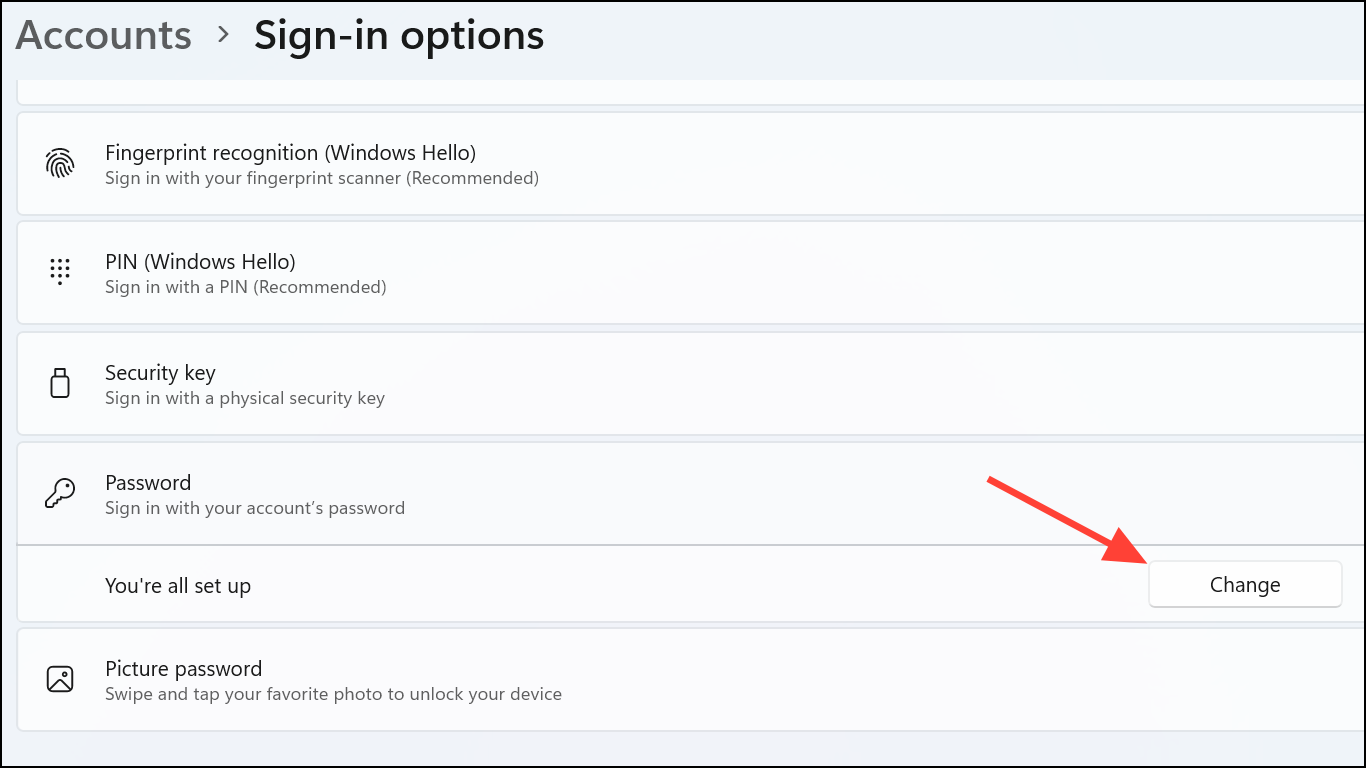Select "Sign in with your fingerprint scanner" description

pyautogui.click(x=322, y=178)
